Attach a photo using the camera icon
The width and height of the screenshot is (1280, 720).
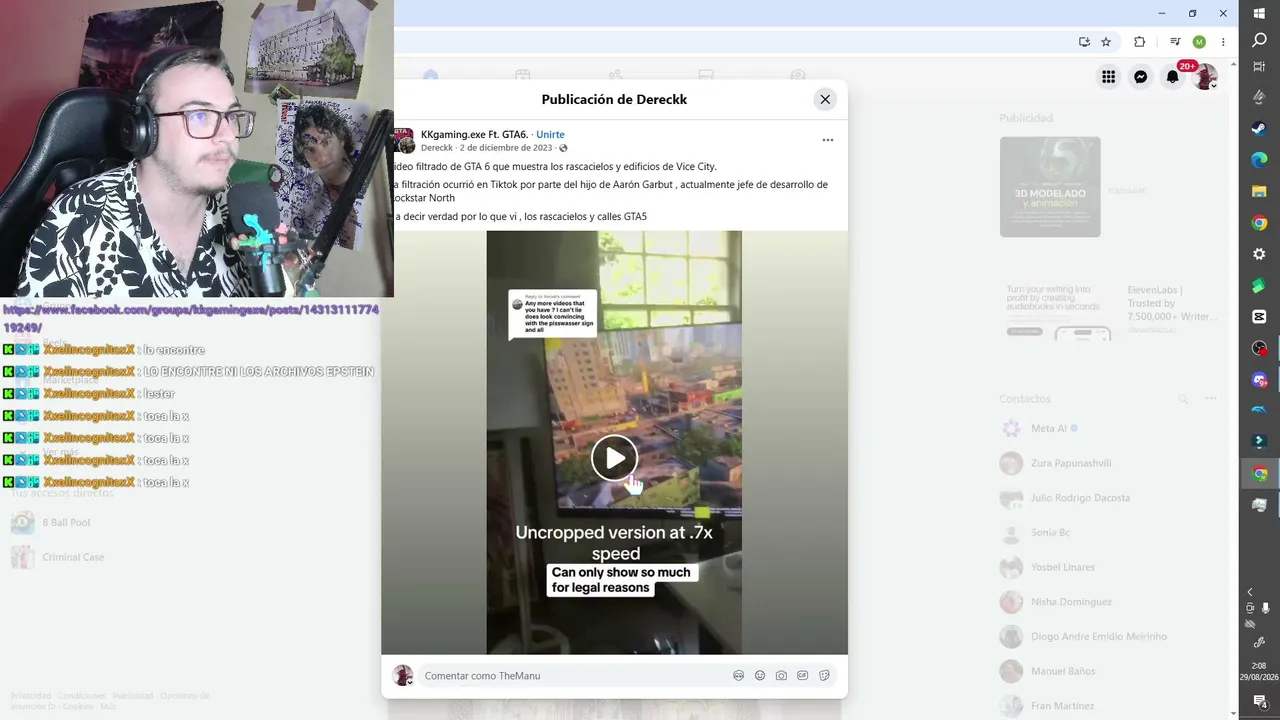[x=781, y=676]
